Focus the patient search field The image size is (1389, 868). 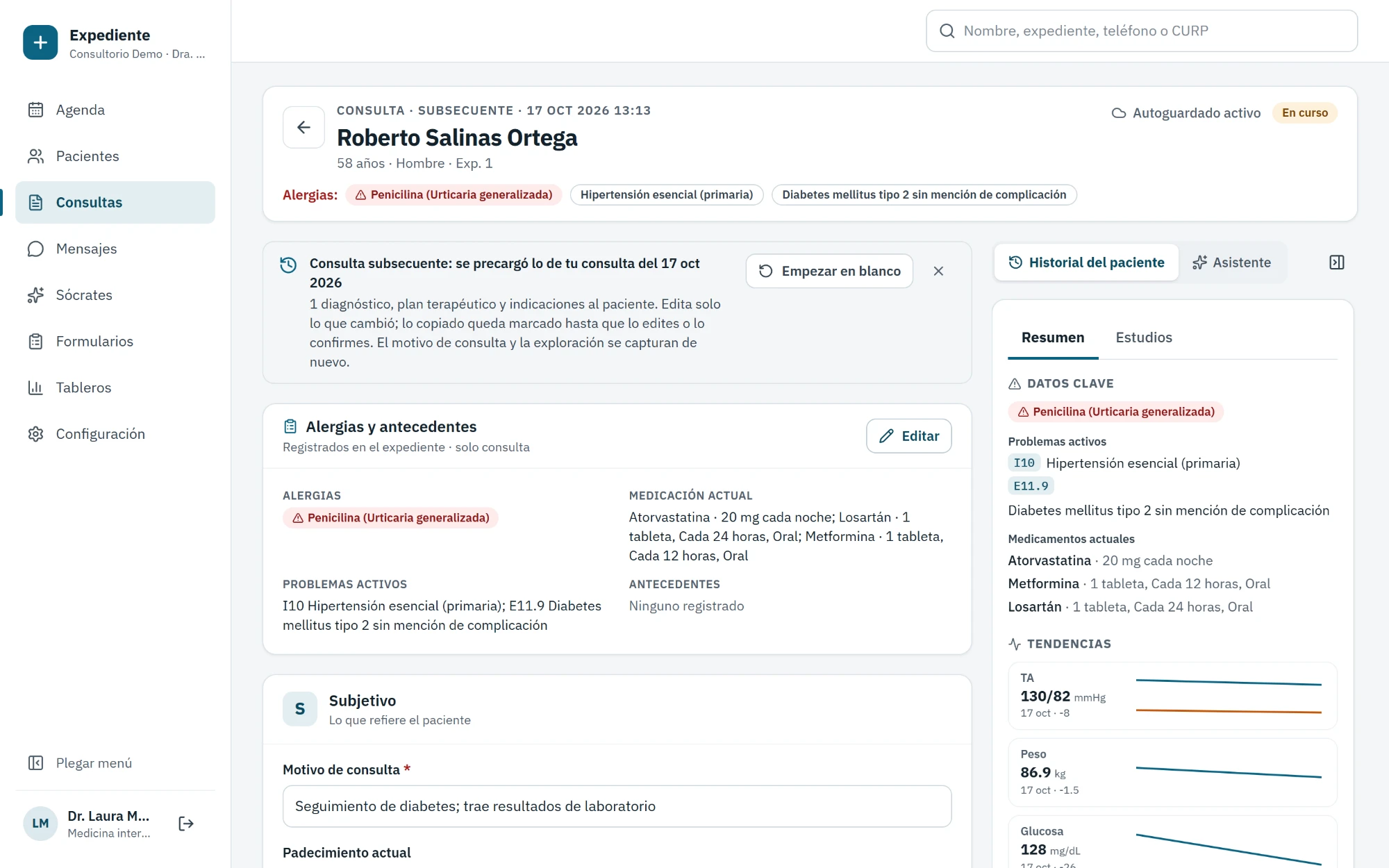coord(1142,31)
